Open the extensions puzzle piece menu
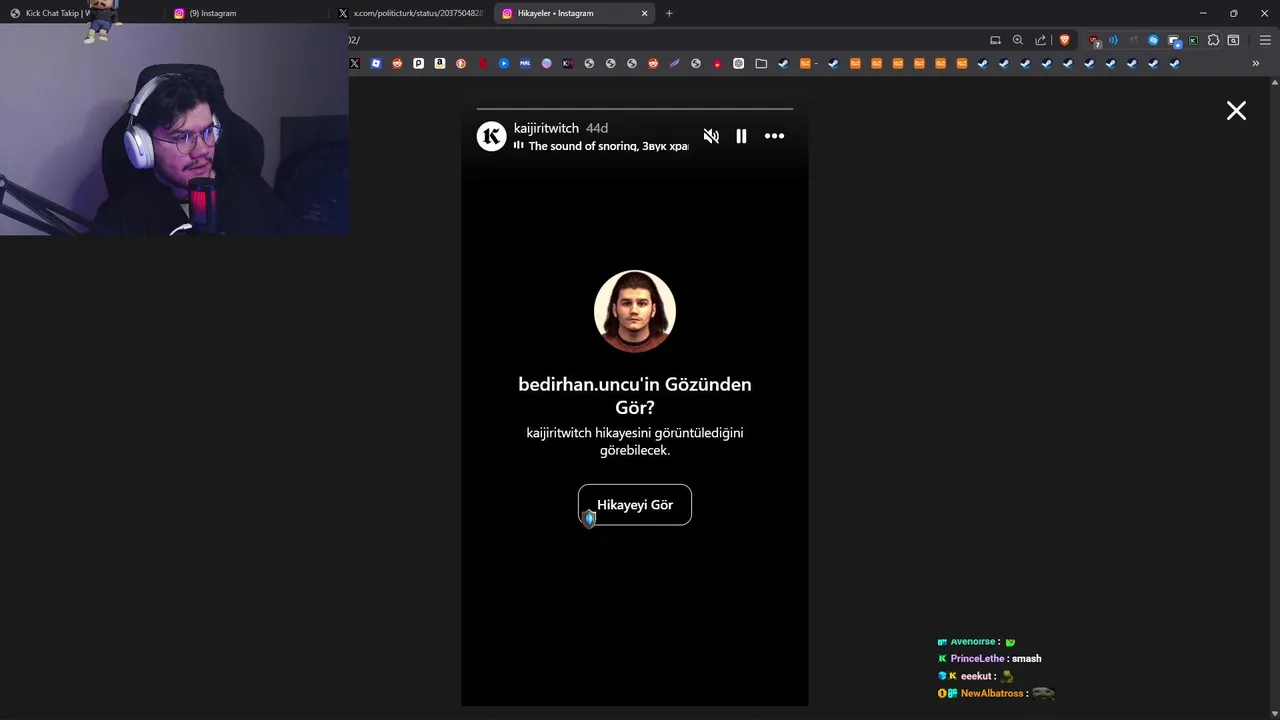1280x720 pixels. (x=1213, y=40)
